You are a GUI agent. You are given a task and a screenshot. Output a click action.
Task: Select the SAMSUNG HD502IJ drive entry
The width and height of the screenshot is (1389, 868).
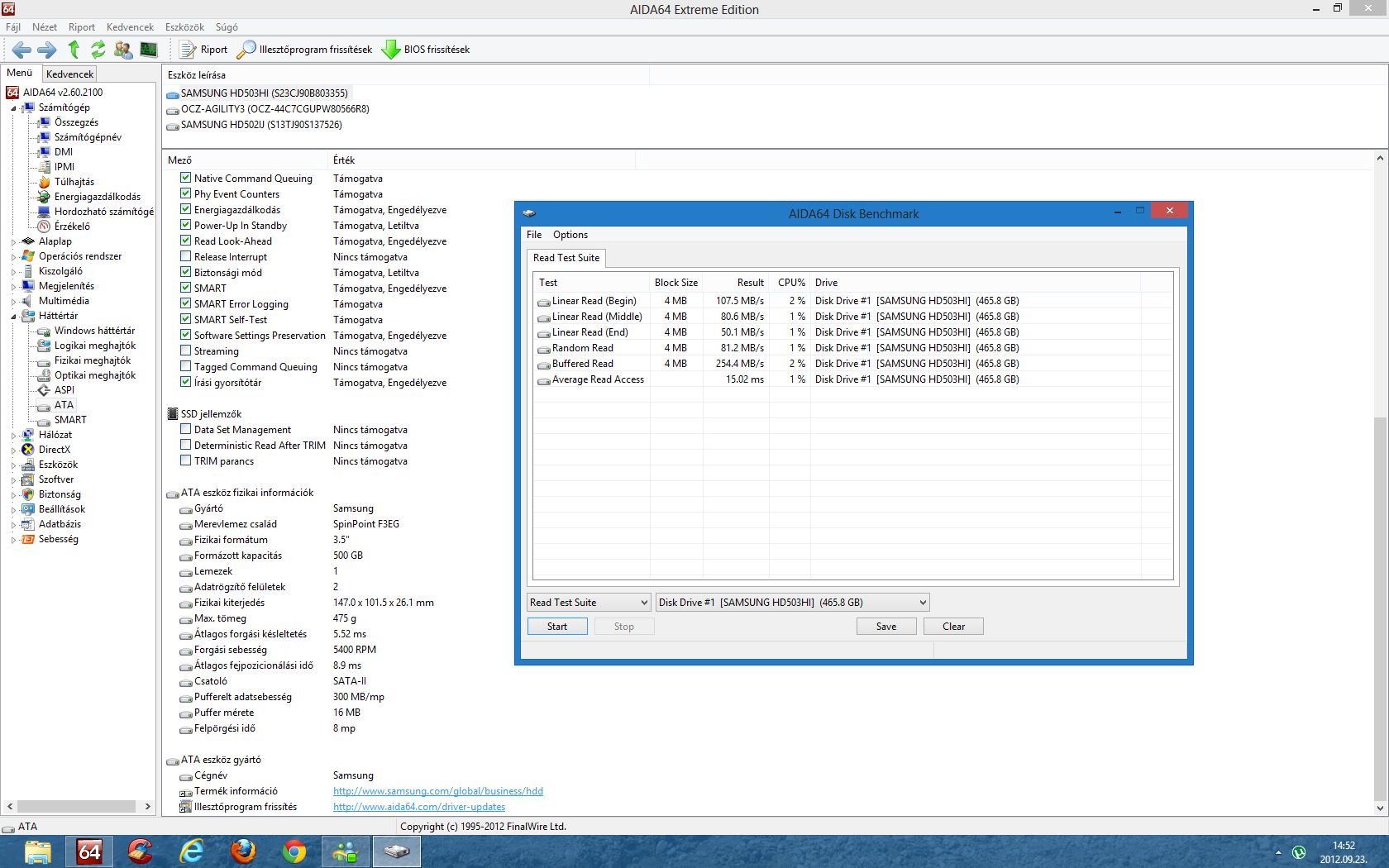coord(254,125)
